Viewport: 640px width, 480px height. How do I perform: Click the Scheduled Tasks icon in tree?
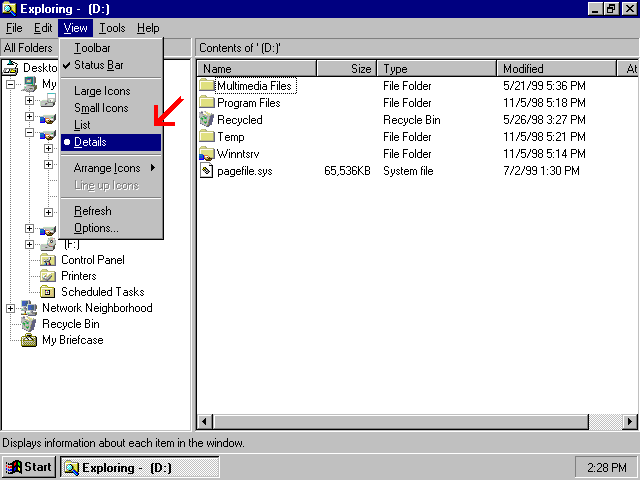pyautogui.click(x=48, y=292)
